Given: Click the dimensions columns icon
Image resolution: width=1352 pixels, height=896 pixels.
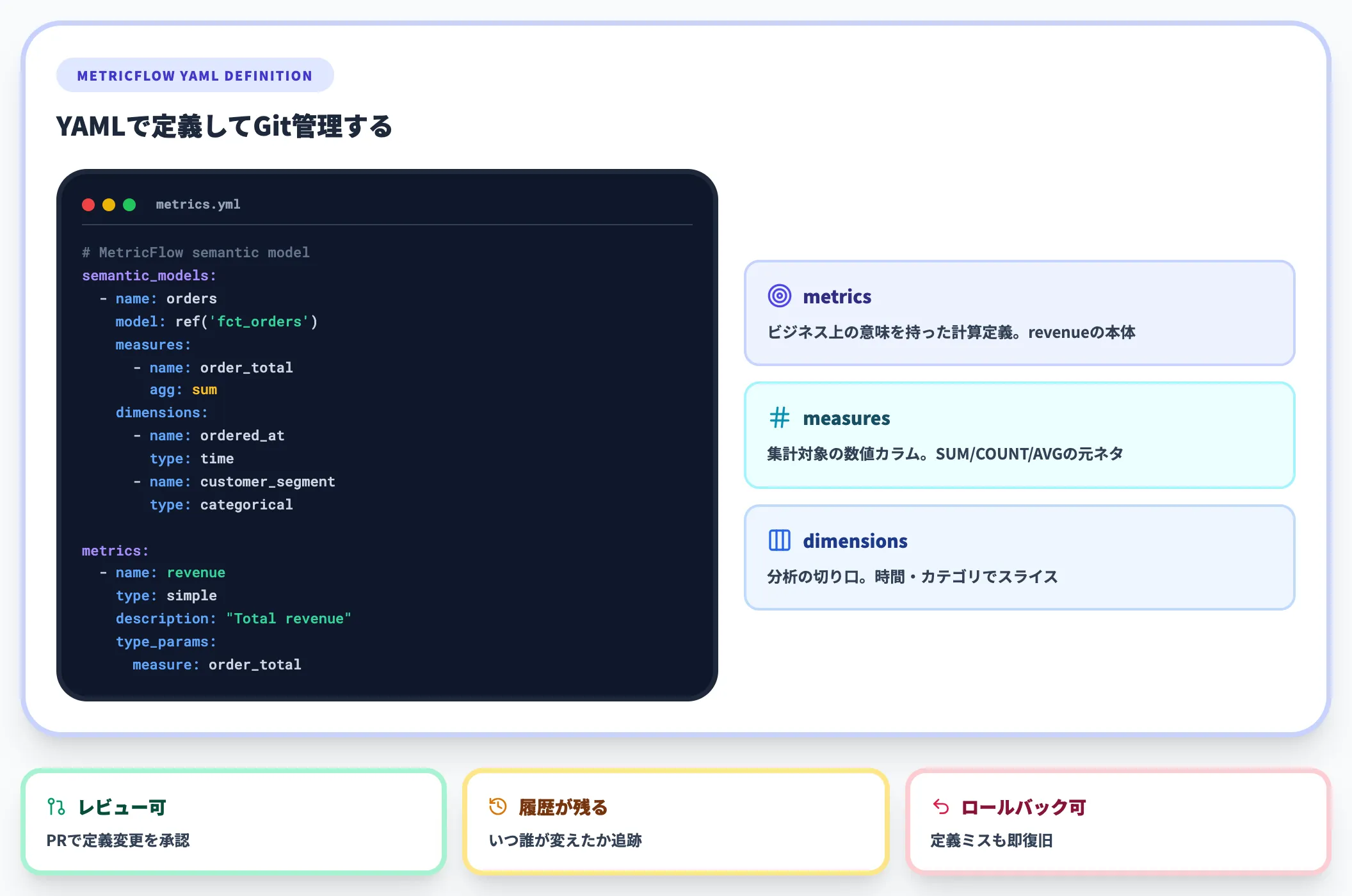Looking at the screenshot, I should 778,540.
